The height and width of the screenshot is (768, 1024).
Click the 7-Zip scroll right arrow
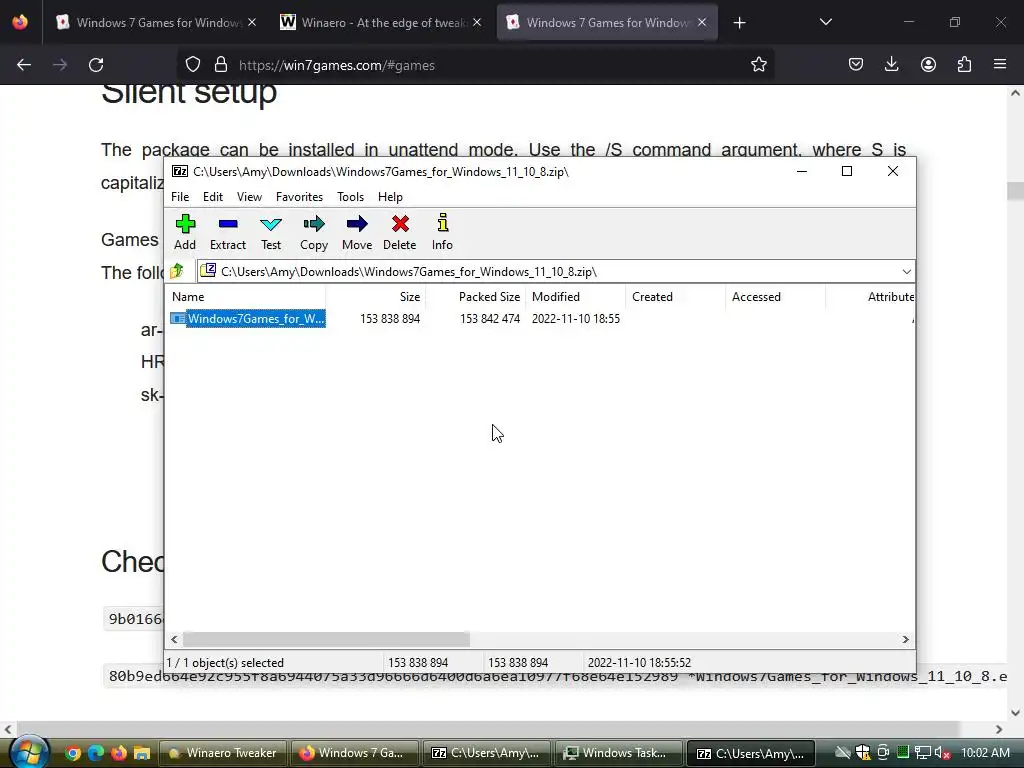pos(905,639)
